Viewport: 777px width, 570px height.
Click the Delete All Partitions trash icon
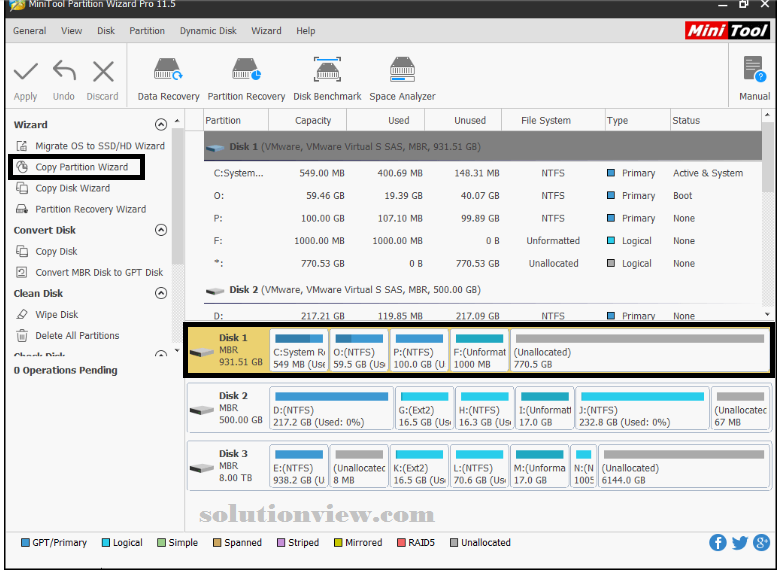click(x=22, y=336)
